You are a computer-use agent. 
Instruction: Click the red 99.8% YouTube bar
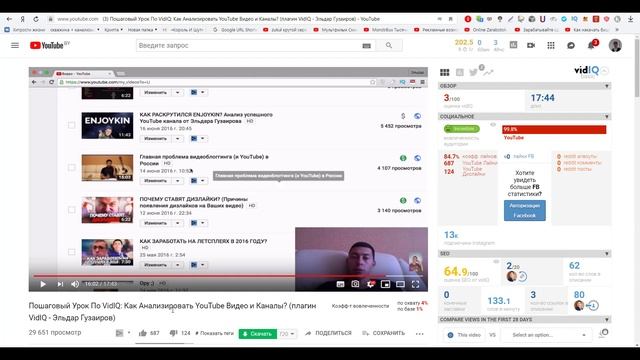tap(554, 129)
